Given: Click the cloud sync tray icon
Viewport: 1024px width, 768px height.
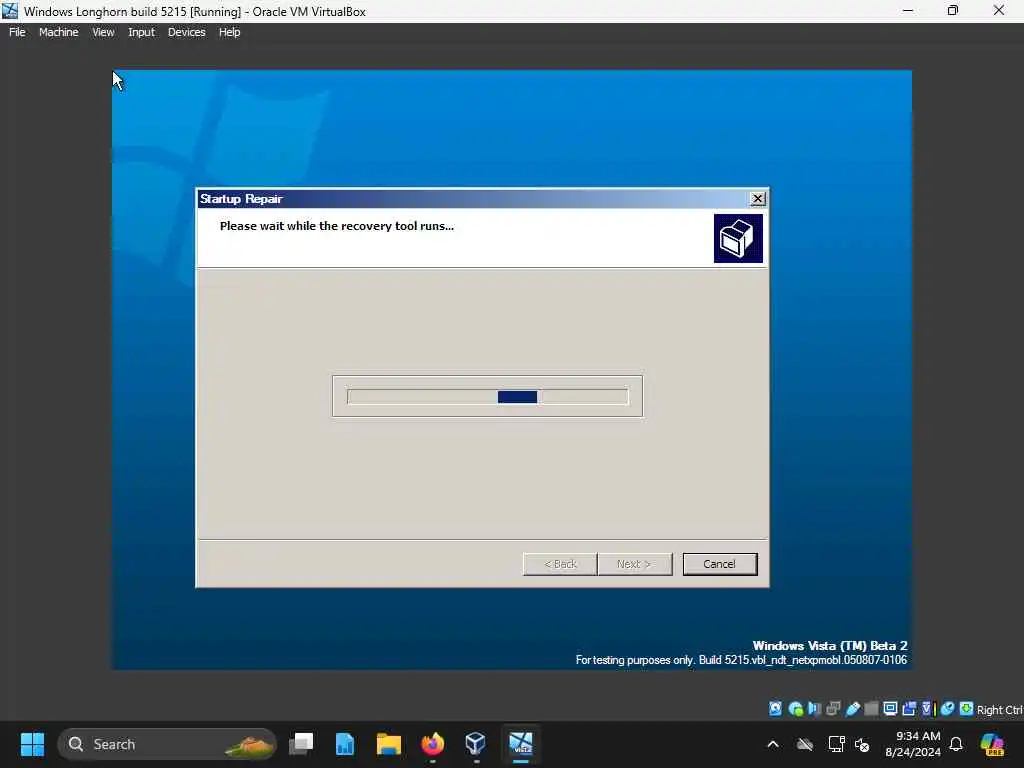Looking at the screenshot, I should [805, 744].
